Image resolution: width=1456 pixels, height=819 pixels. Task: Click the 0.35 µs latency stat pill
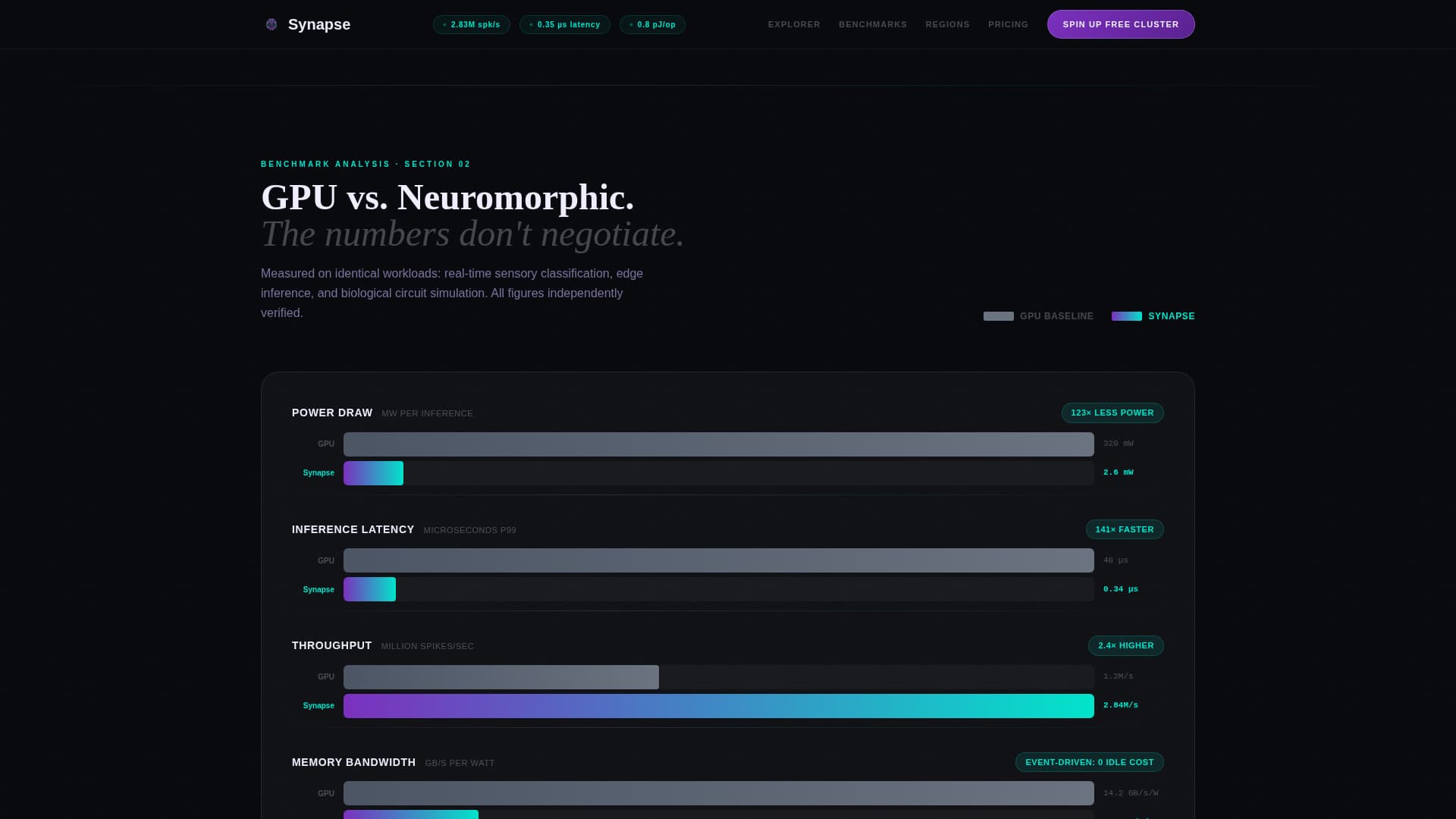564,24
